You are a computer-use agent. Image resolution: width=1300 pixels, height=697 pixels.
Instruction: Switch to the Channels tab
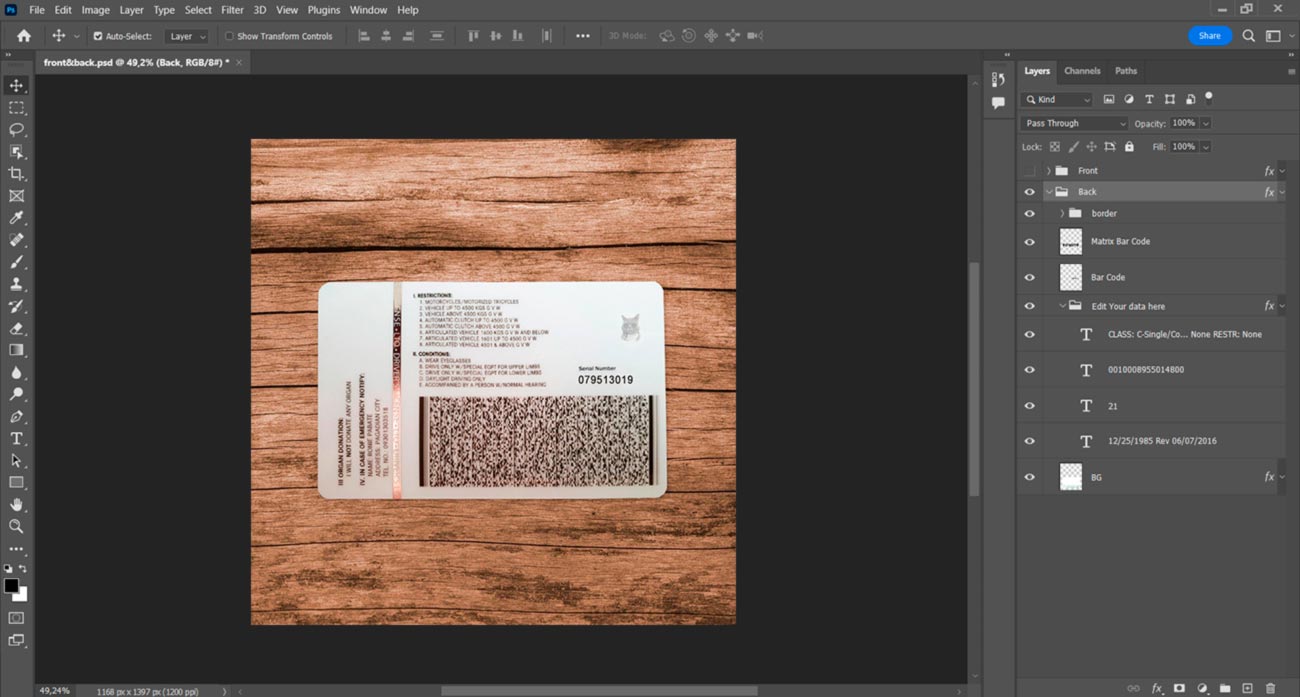click(1081, 71)
